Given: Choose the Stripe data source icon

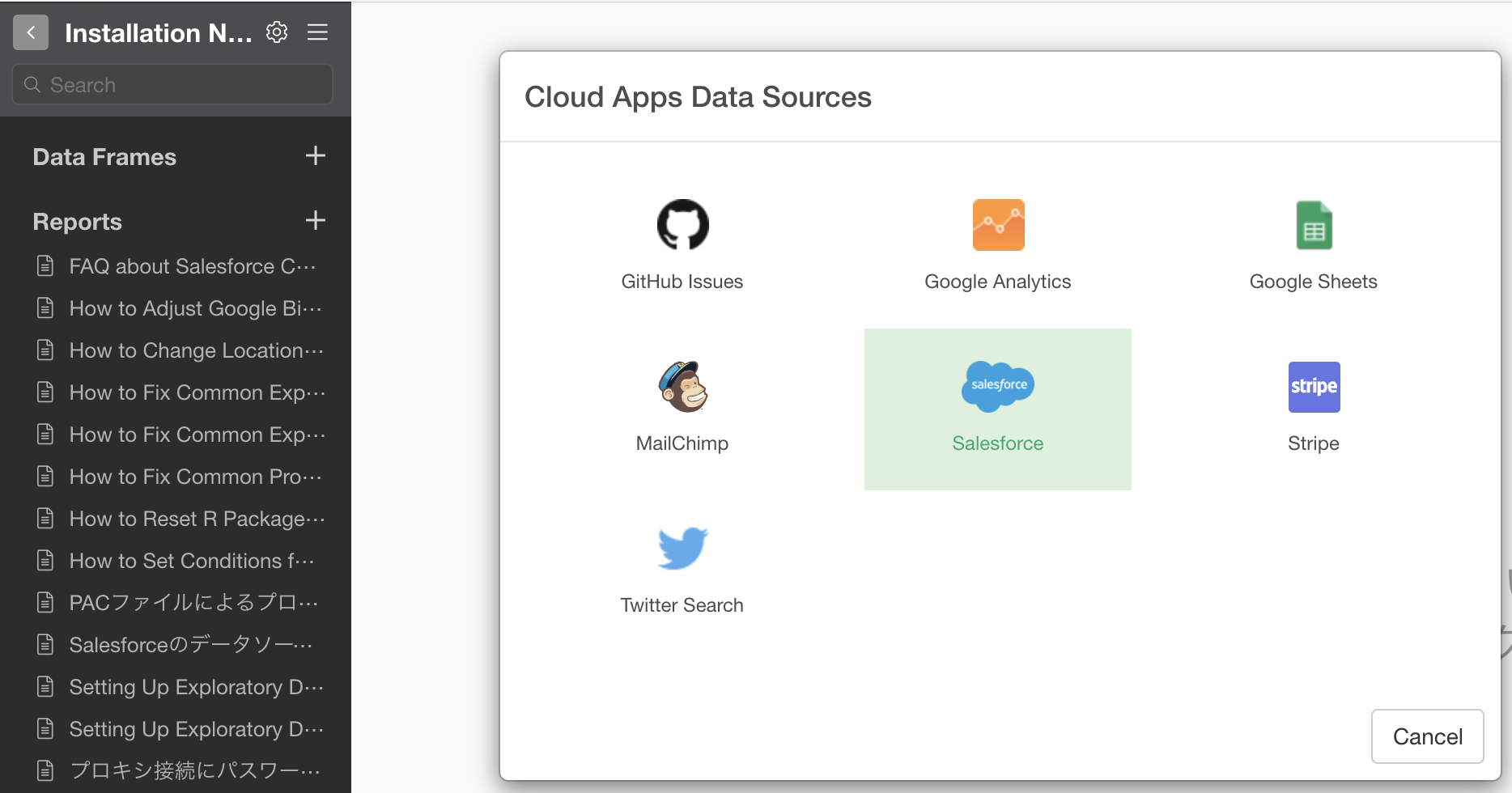Looking at the screenshot, I should tap(1313, 387).
